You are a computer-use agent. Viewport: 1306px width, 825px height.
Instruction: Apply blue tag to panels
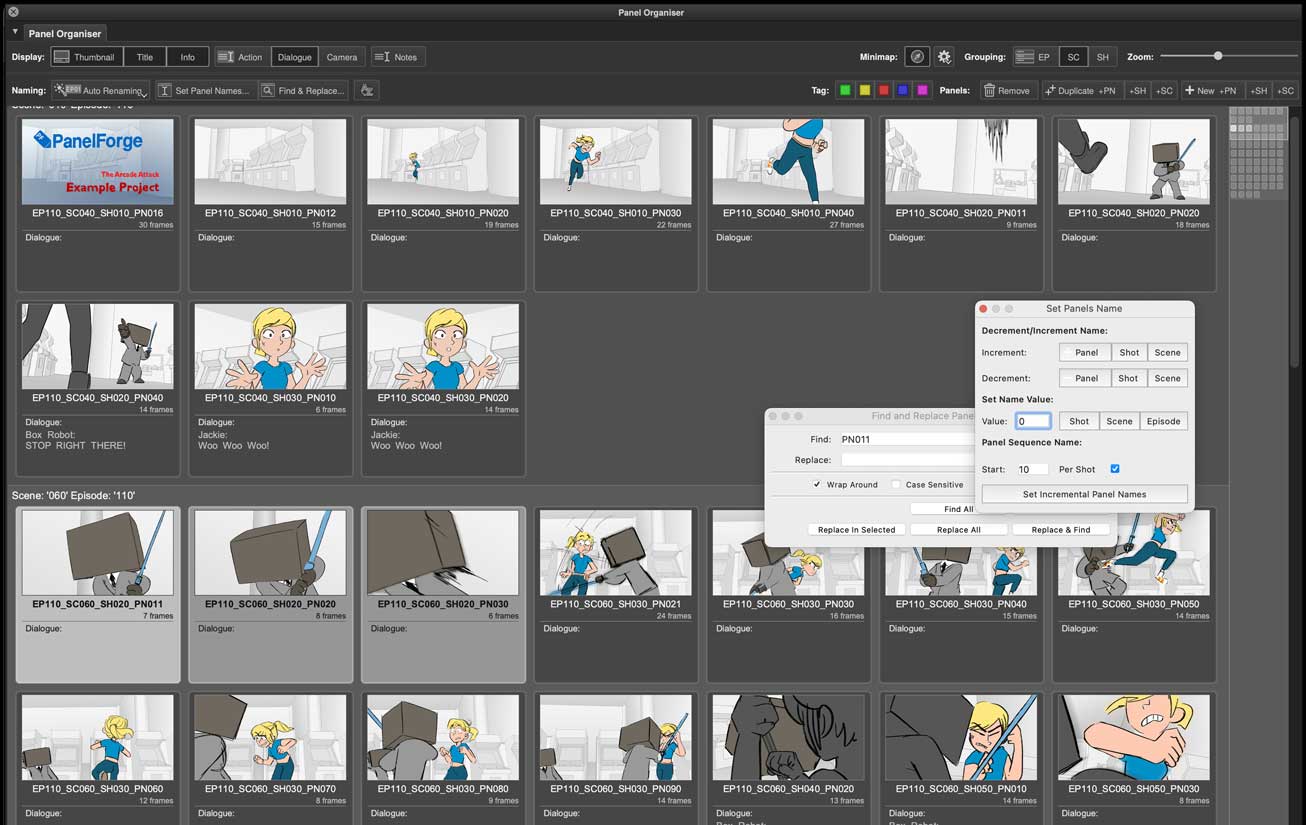903,90
